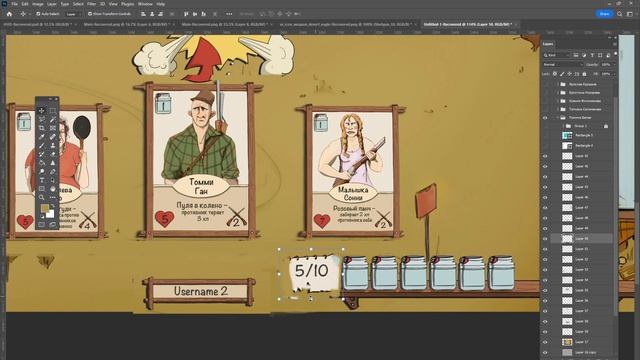Select the Frame tool
This screenshot has width=640, height=360.
[x=53, y=128]
